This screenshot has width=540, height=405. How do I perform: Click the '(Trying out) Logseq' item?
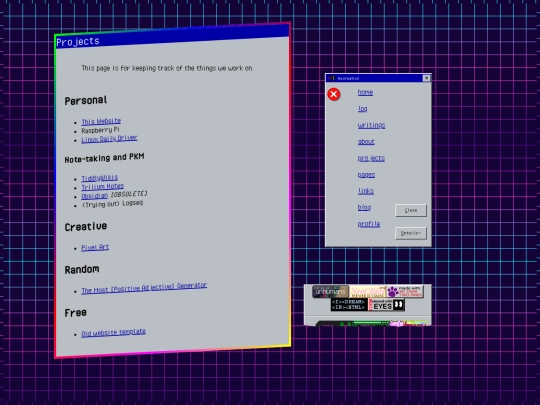pyautogui.click(x=112, y=204)
